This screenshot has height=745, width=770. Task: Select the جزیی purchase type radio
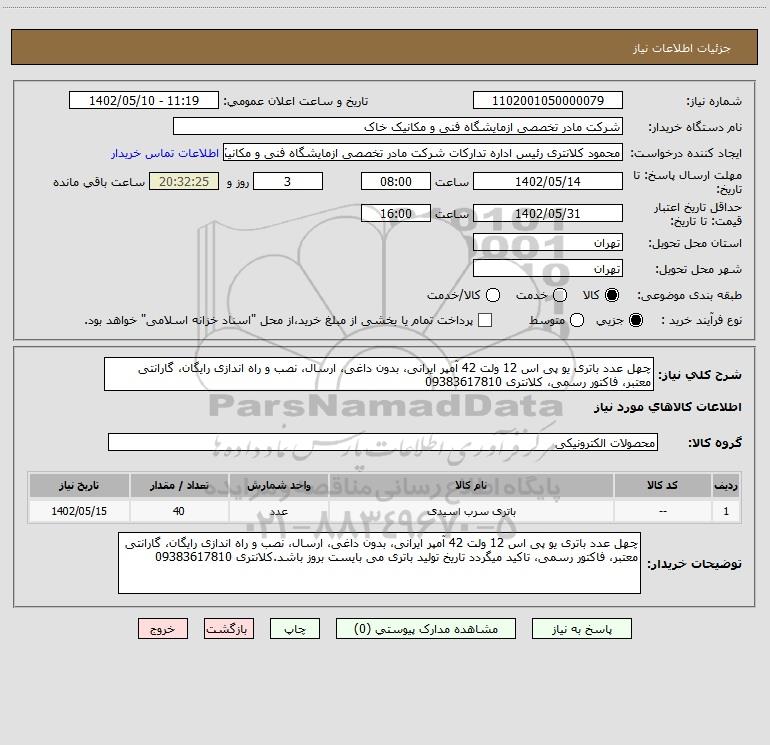click(x=636, y=320)
